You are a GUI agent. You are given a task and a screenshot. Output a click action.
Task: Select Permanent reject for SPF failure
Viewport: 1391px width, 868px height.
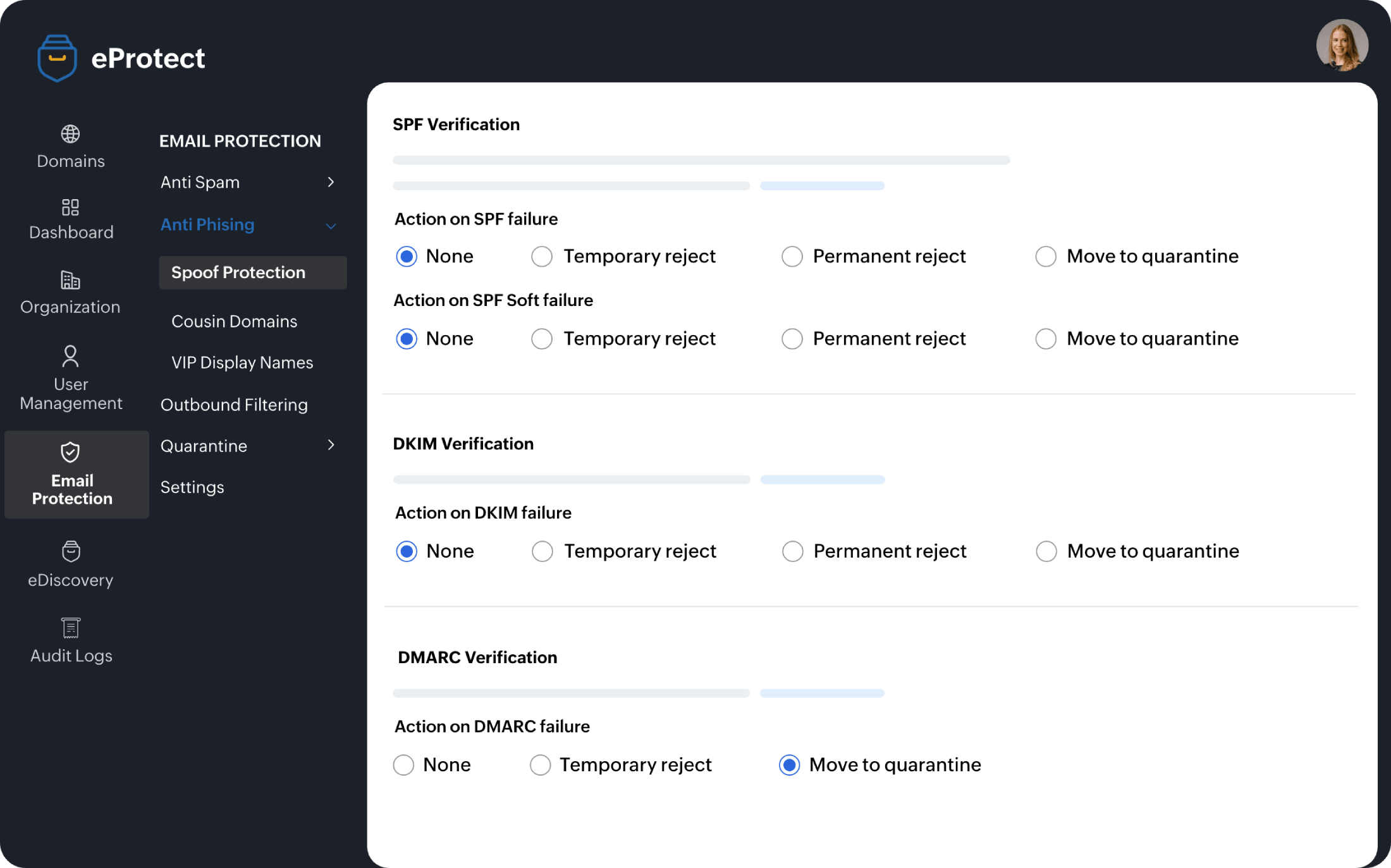click(790, 256)
